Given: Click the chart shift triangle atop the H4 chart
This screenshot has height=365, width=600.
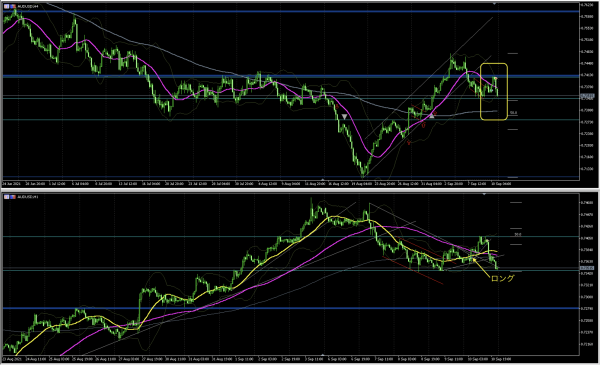Looking at the screenshot, I should (x=494, y=4).
